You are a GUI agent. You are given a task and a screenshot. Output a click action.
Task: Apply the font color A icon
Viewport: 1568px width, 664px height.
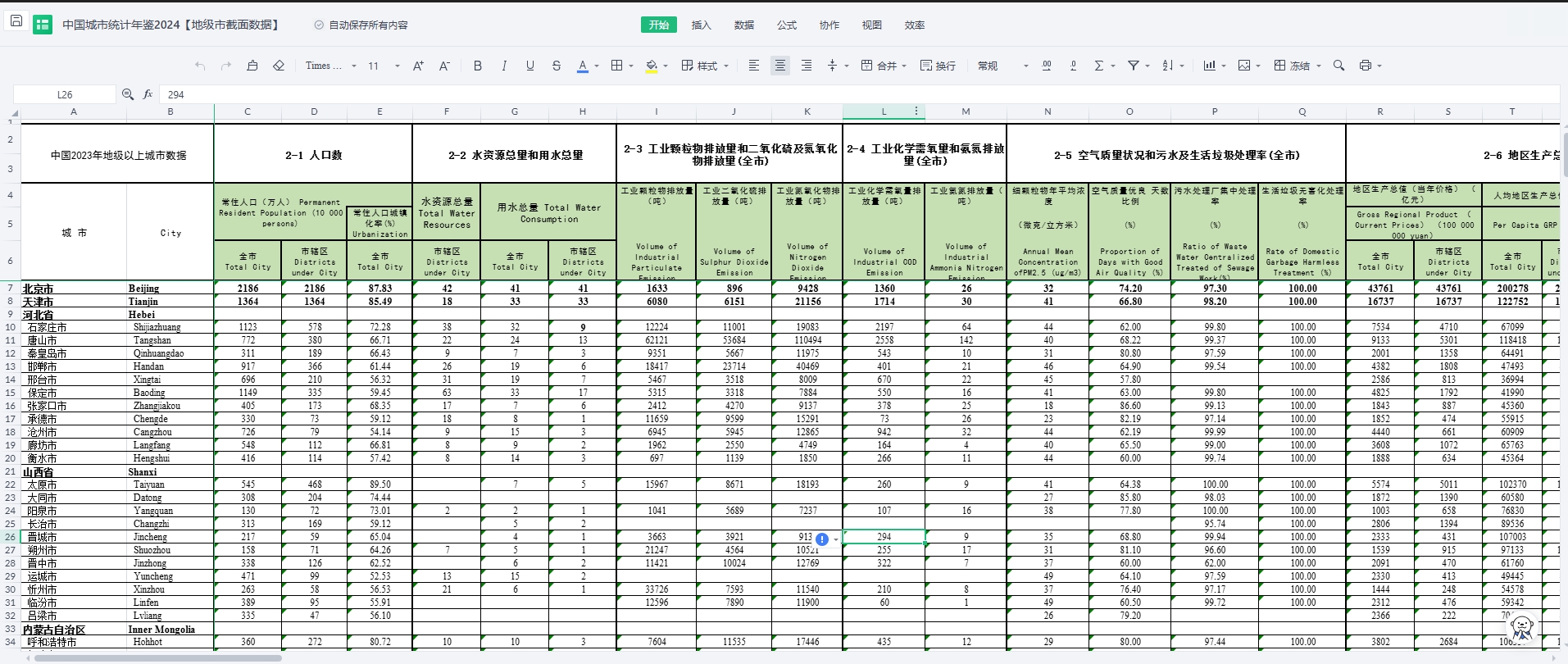(582, 66)
